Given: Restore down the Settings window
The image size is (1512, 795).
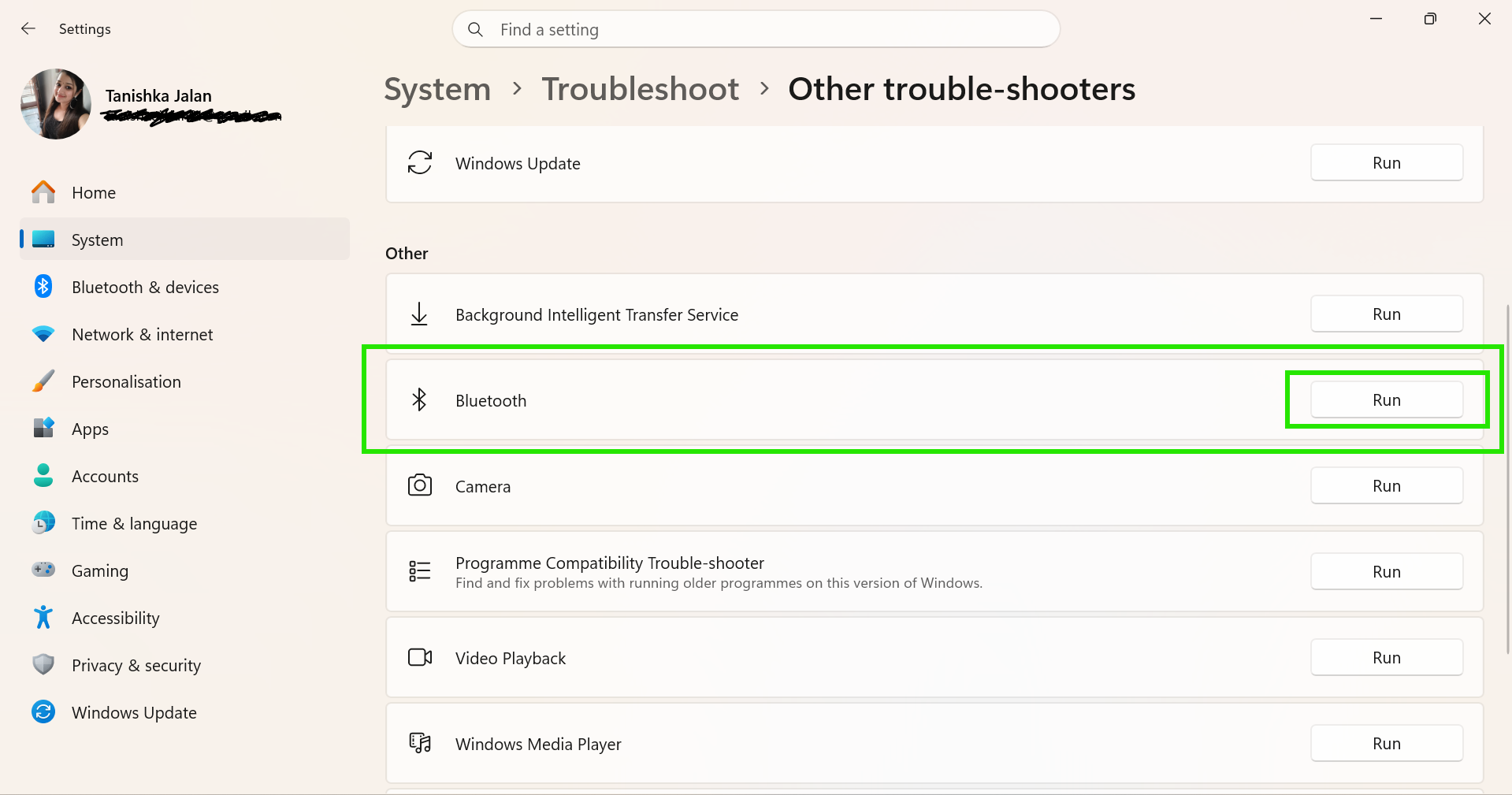Looking at the screenshot, I should coord(1430,19).
